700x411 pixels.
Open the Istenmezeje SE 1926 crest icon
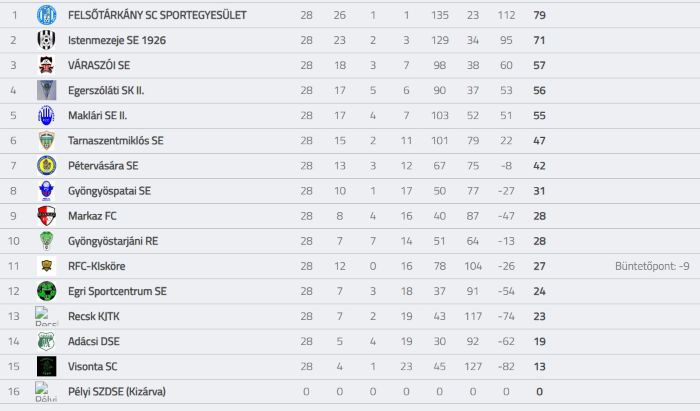click(x=46, y=40)
